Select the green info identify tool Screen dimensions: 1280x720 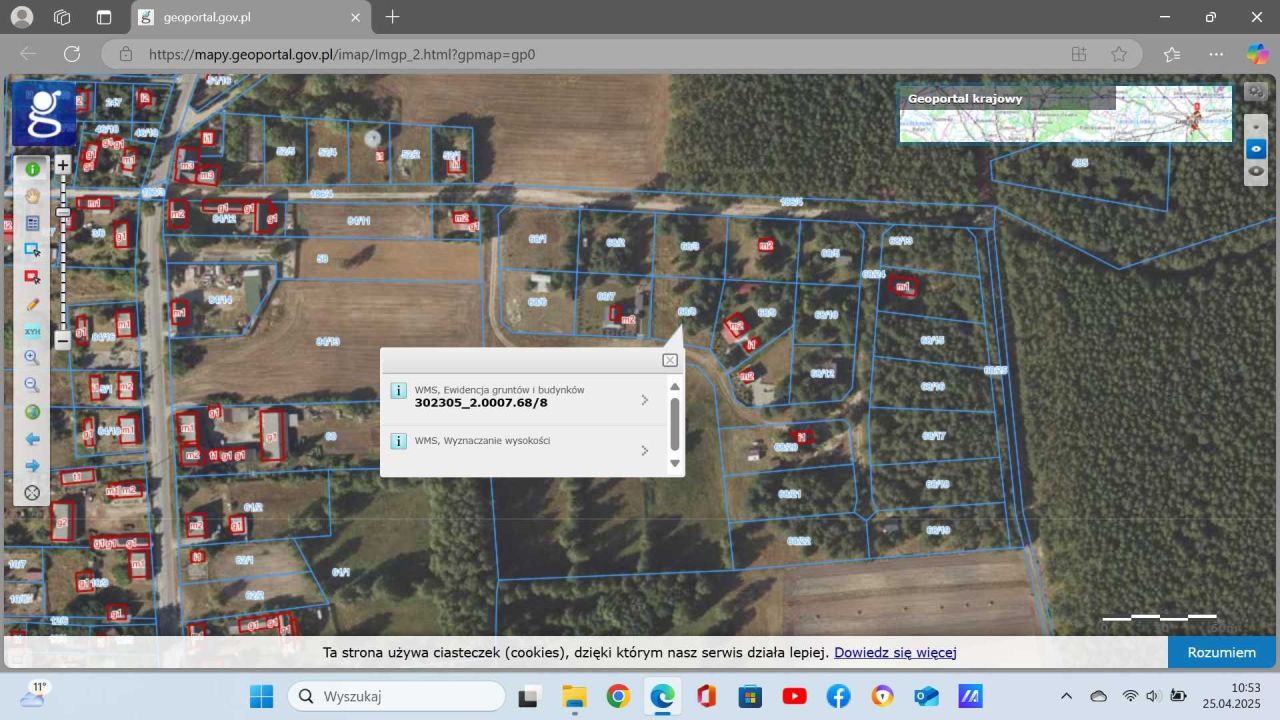(x=32, y=169)
